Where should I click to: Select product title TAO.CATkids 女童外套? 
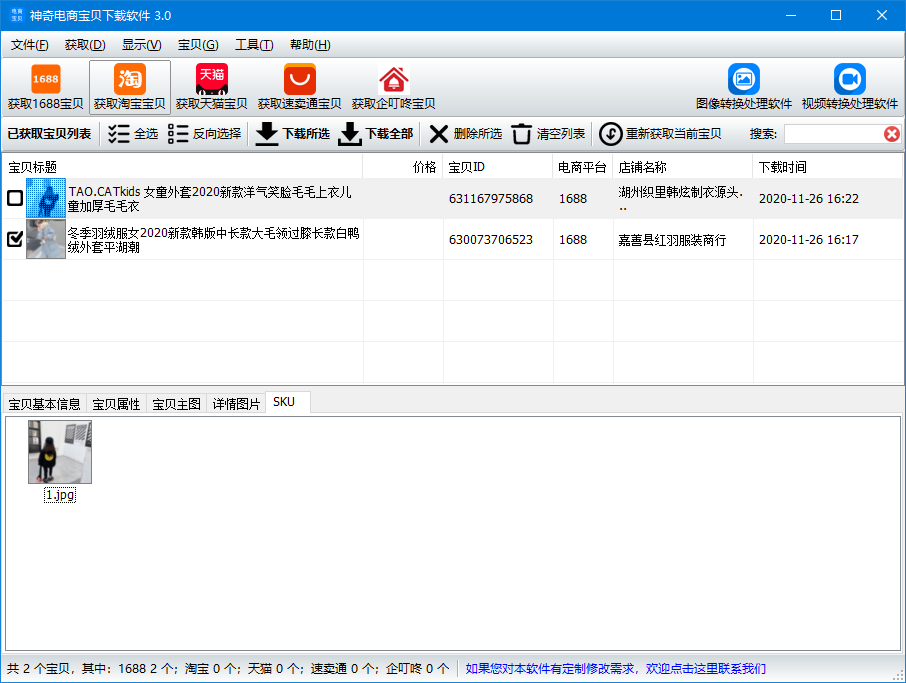(x=209, y=199)
